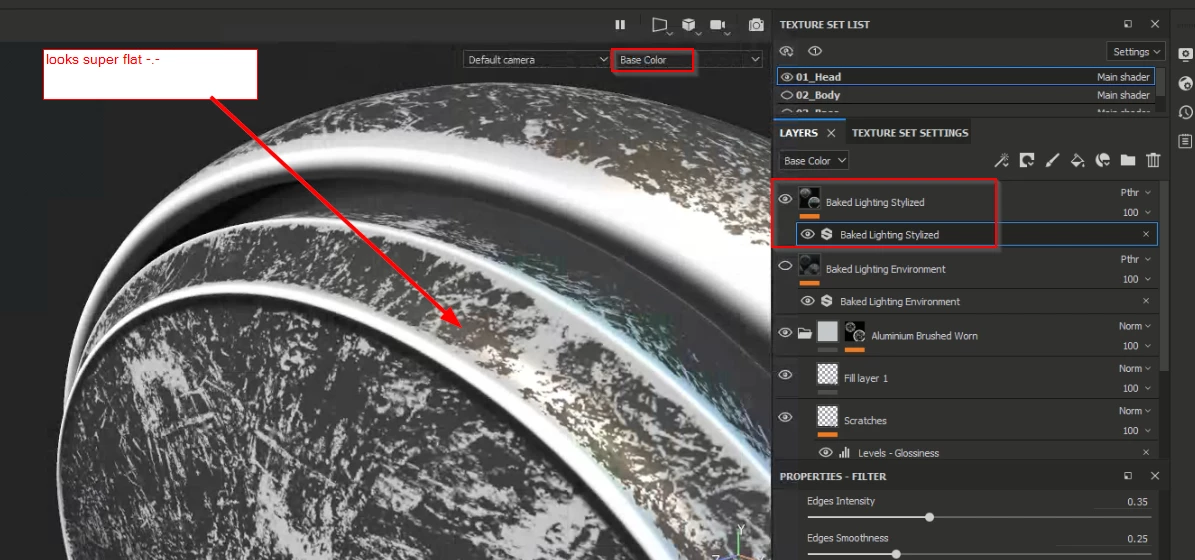Screen dimensions: 1195x560
Task: Open the perspective view mode menu
Action: click(660, 25)
